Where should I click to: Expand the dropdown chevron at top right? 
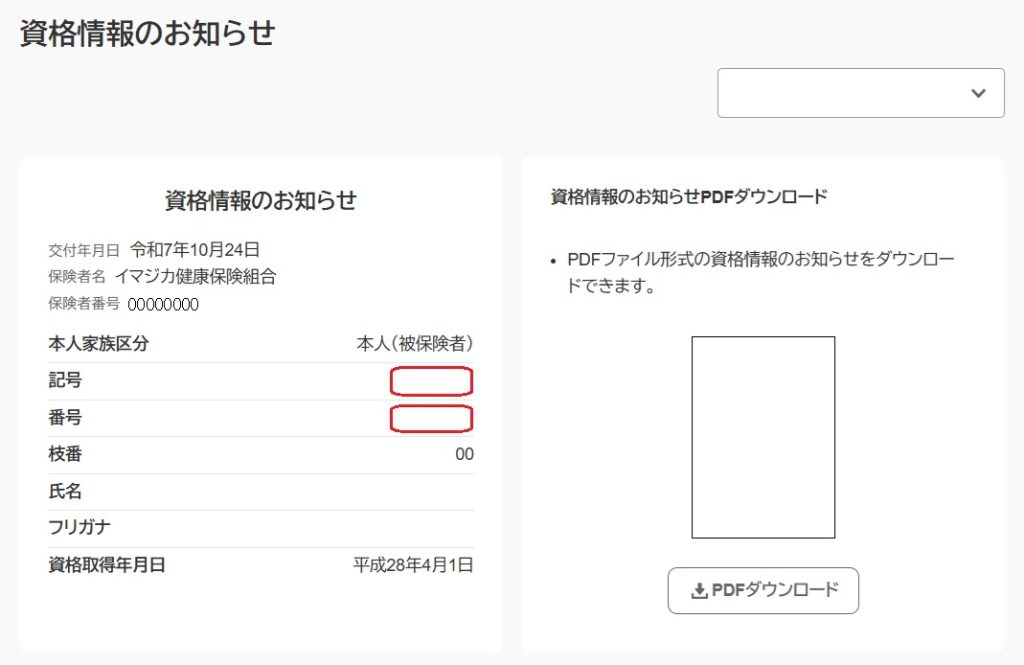point(978,93)
